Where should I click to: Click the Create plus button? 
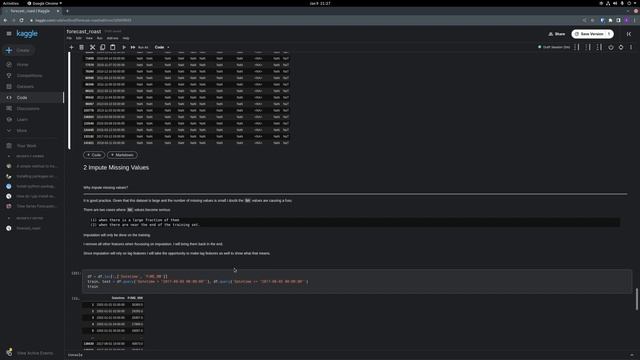pos(18,50)
